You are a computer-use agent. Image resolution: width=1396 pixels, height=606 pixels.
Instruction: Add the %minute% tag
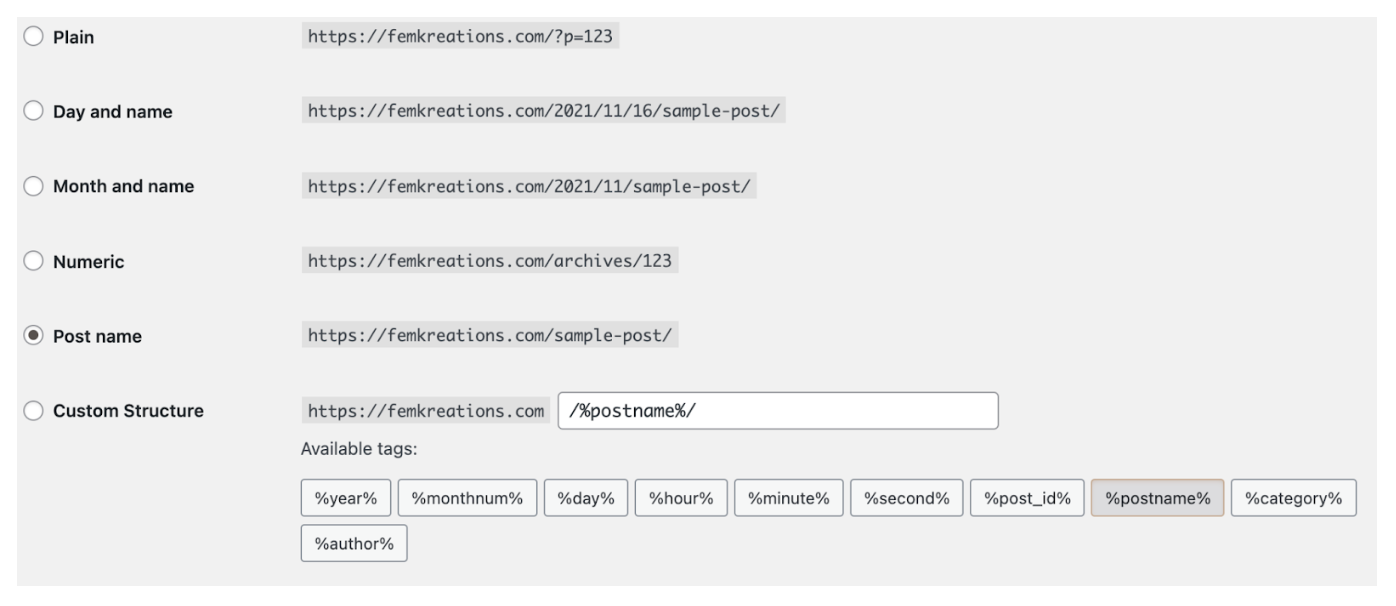coord(789,499)
